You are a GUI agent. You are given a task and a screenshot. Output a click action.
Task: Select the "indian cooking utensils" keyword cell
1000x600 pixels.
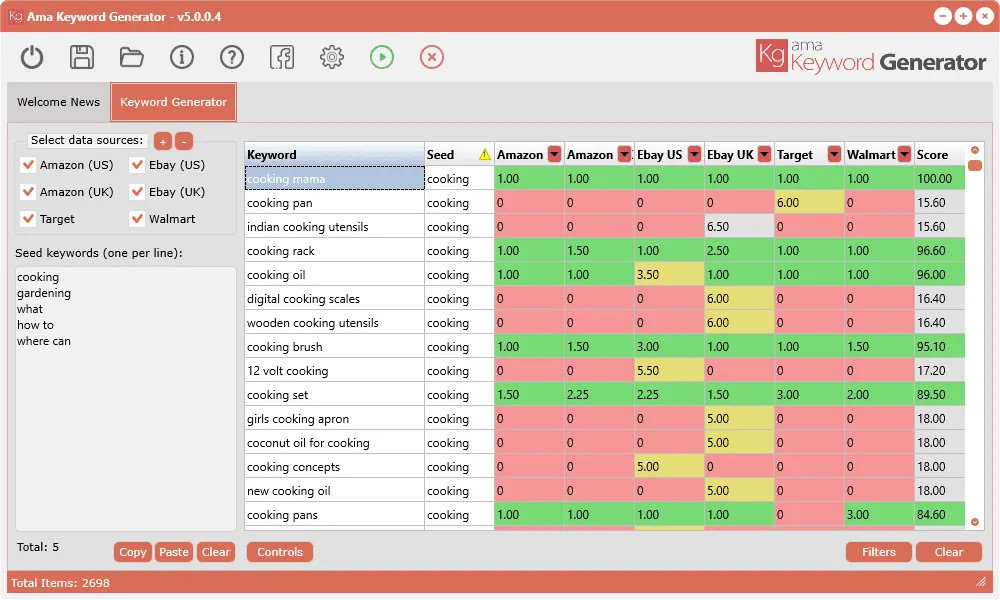click(x=335, y=227)
